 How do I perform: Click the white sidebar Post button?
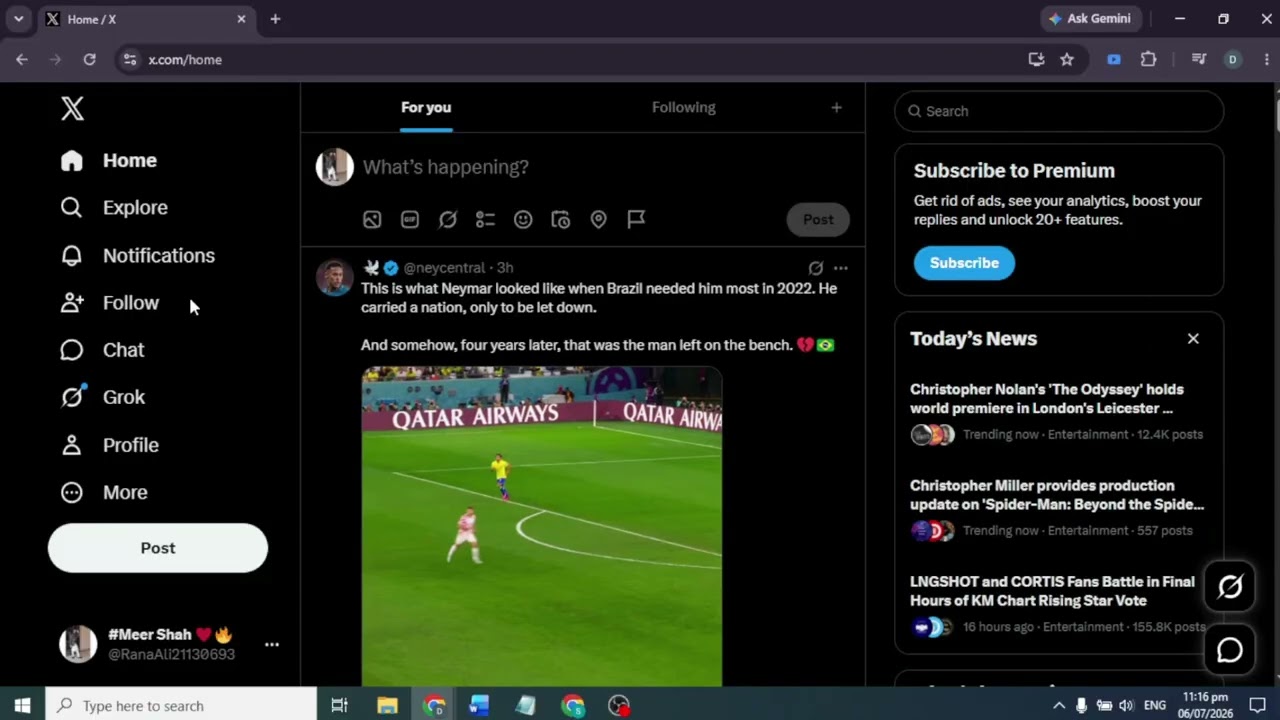[158, 548]
